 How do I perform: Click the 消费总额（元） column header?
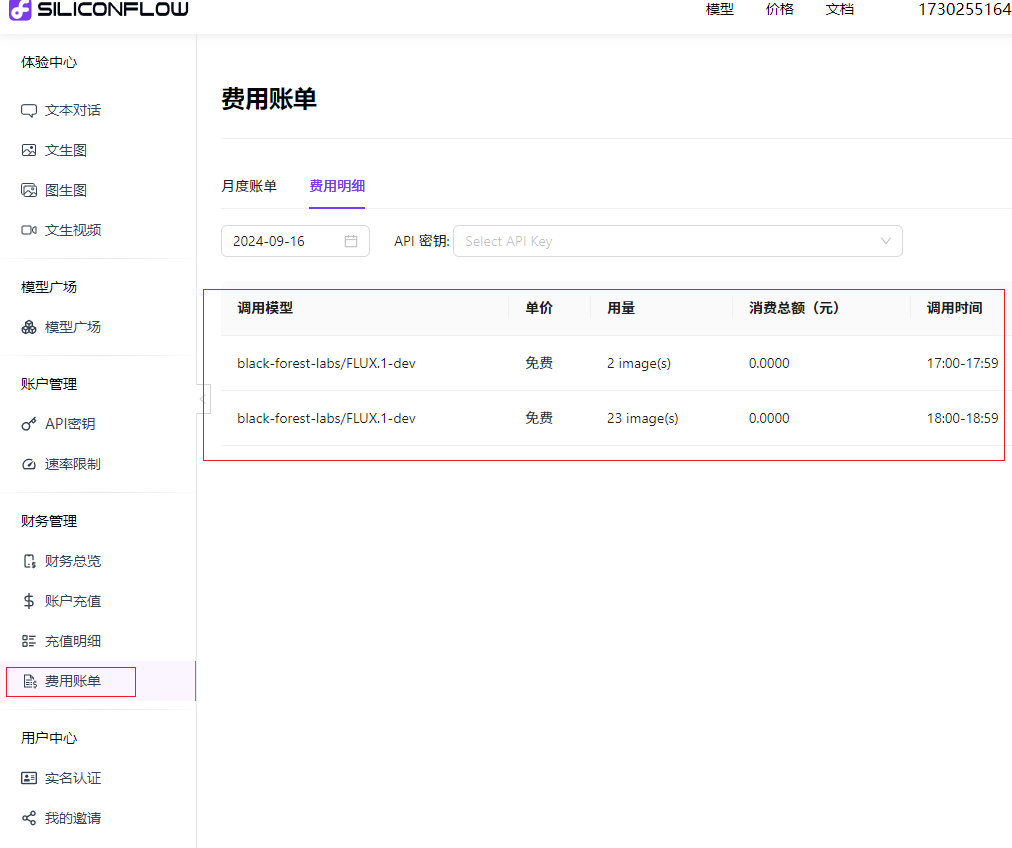[794, 308]
